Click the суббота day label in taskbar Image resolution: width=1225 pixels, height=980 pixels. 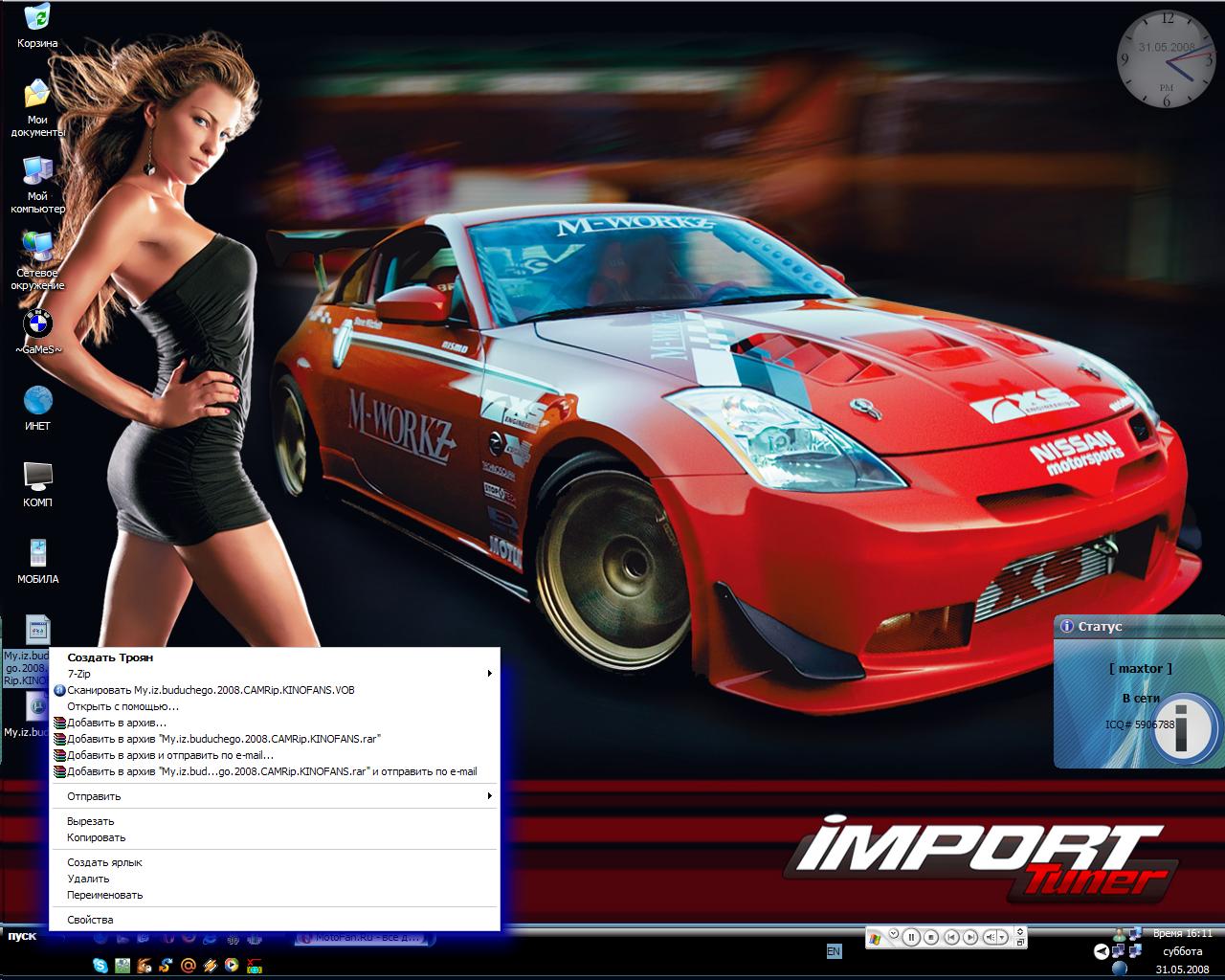pyautogui.click(x=1183, y=951)
